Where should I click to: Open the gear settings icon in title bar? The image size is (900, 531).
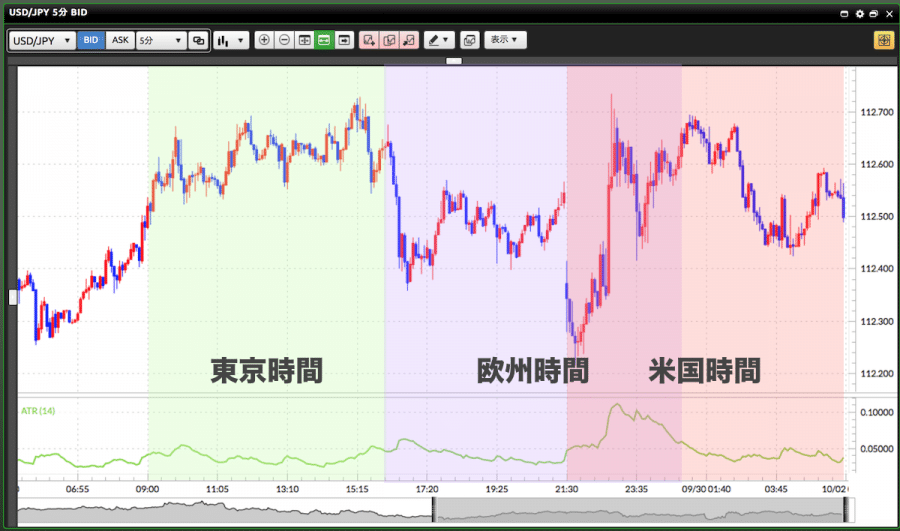point(859,13)
